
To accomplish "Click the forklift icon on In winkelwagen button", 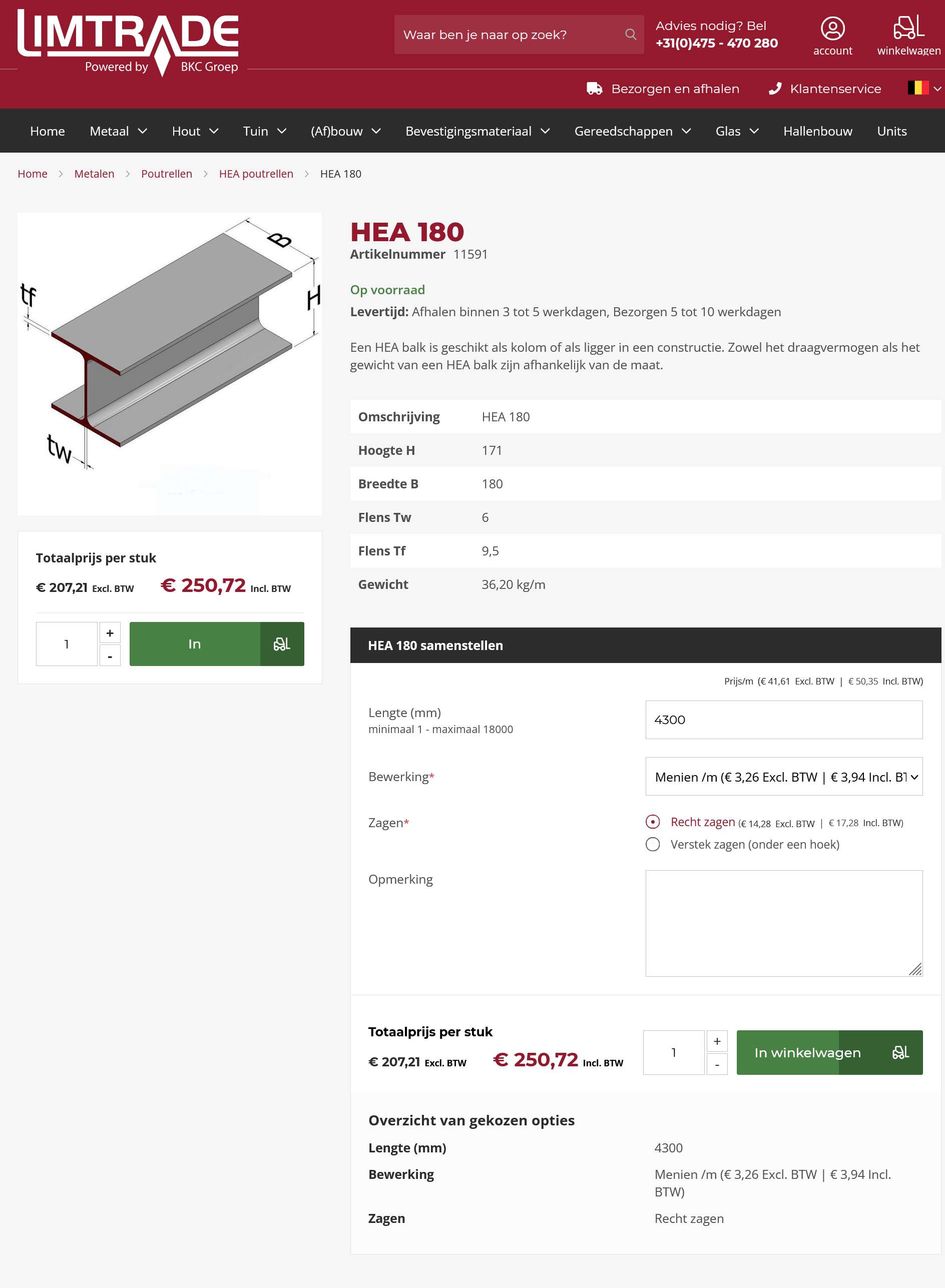I will (901, 1052).
